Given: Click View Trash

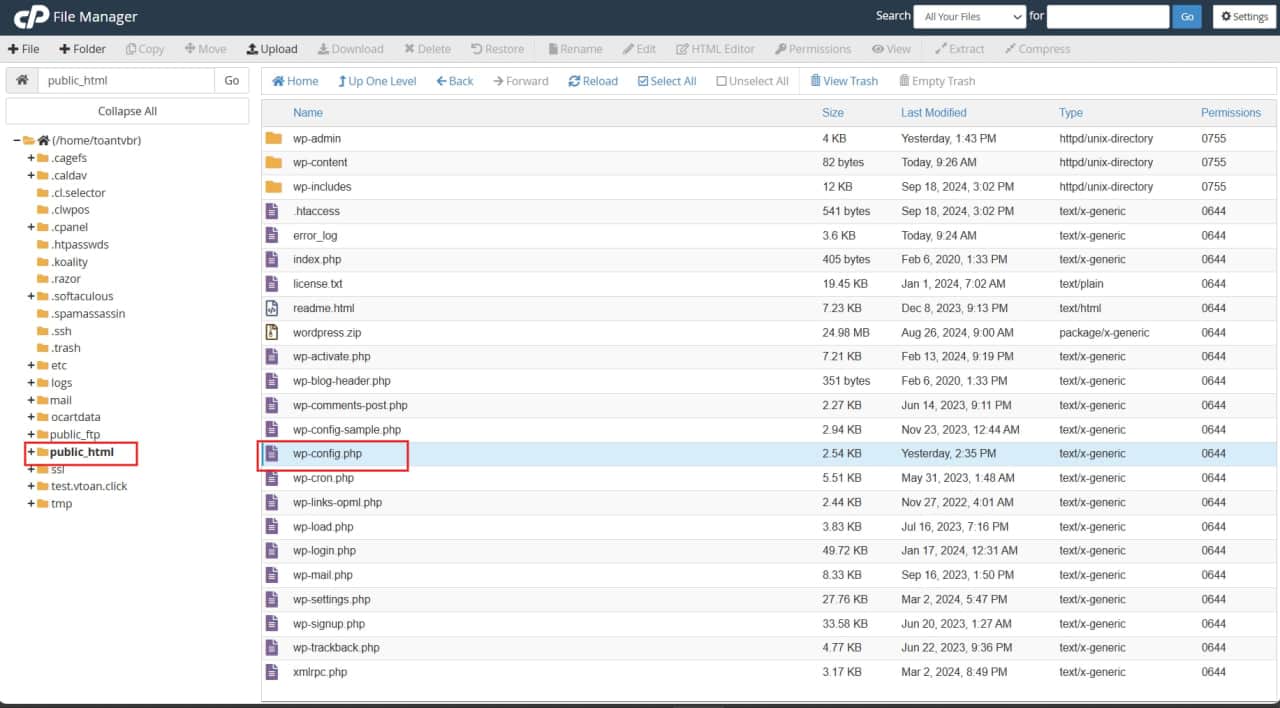Looking at the screenshot, I should [x=844, y=81].
